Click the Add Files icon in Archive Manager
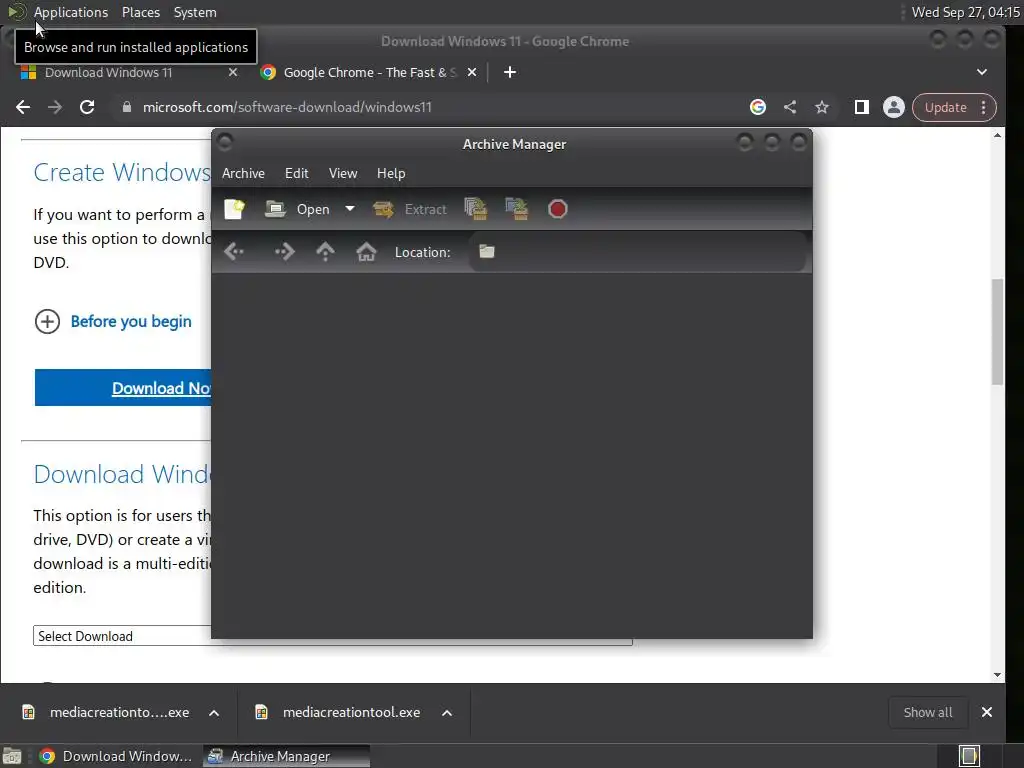This screenshot has width=1024, height=768. (476, 209)
